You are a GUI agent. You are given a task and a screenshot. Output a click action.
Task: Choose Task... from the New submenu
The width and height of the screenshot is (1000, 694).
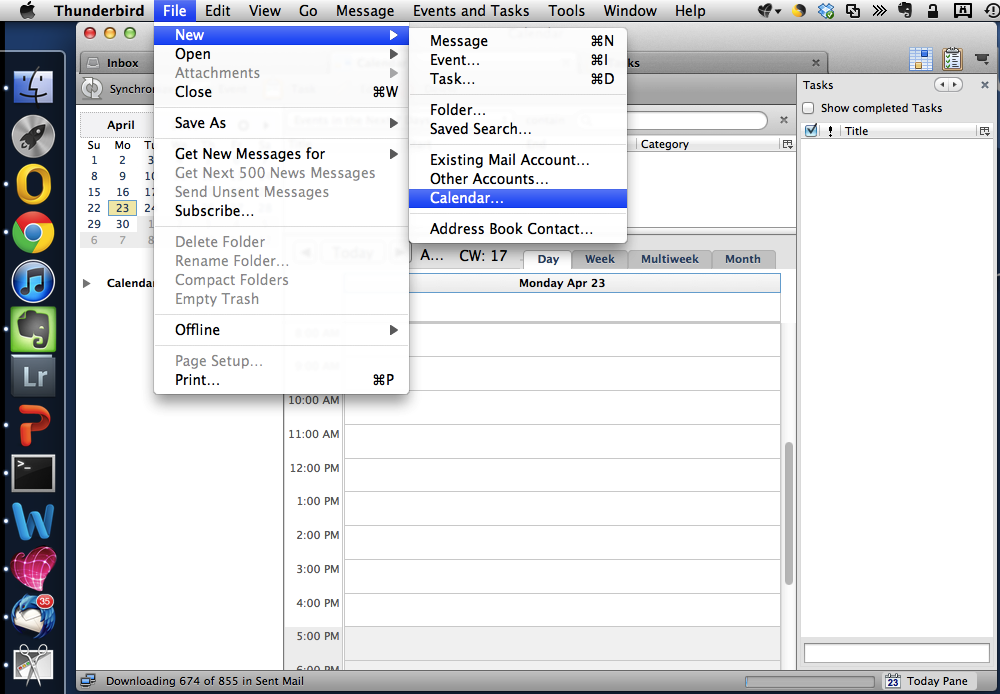(518, 79)
